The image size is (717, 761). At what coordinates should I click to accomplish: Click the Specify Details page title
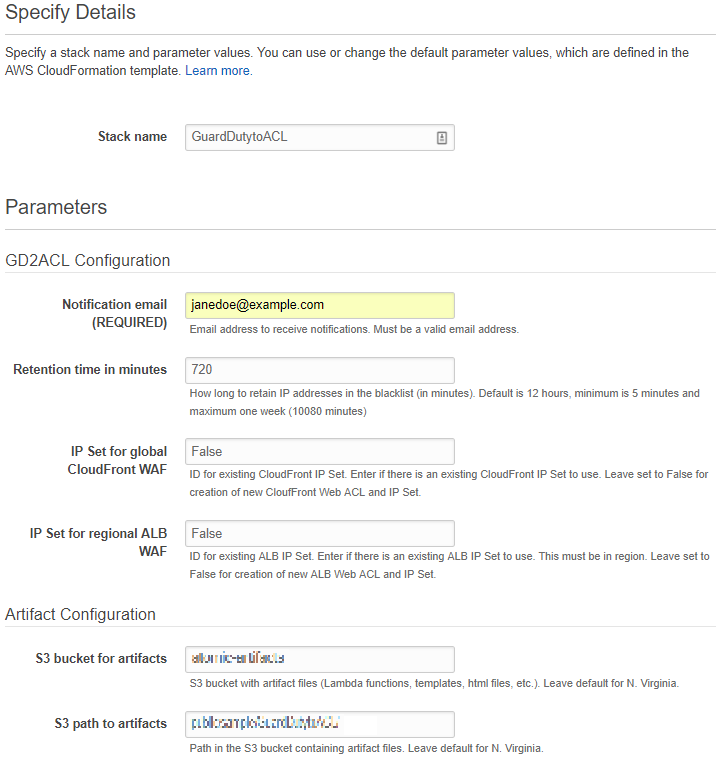[x=70, y=12]
